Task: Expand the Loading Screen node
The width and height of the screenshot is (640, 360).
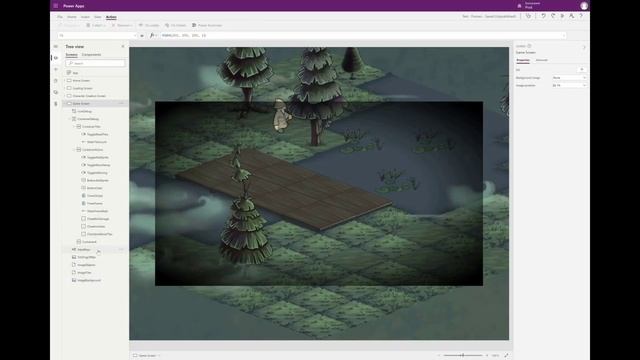Action: coord(65,88)
